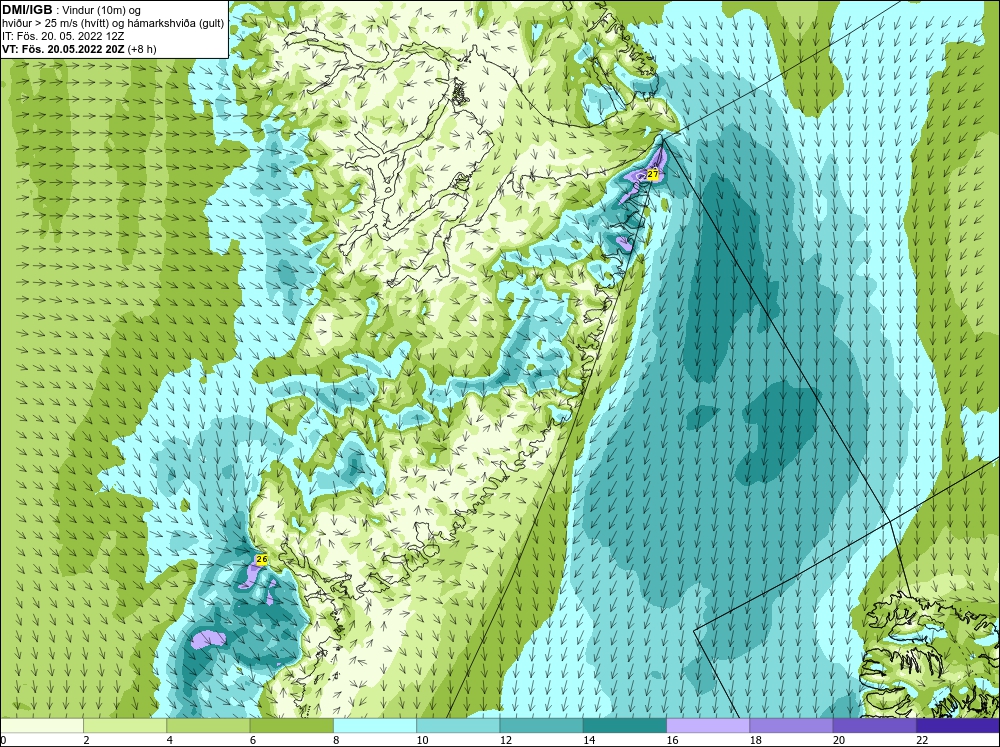
Task: Click the 8-10 m/s light cyan swatch
Action: pos(375,726)
